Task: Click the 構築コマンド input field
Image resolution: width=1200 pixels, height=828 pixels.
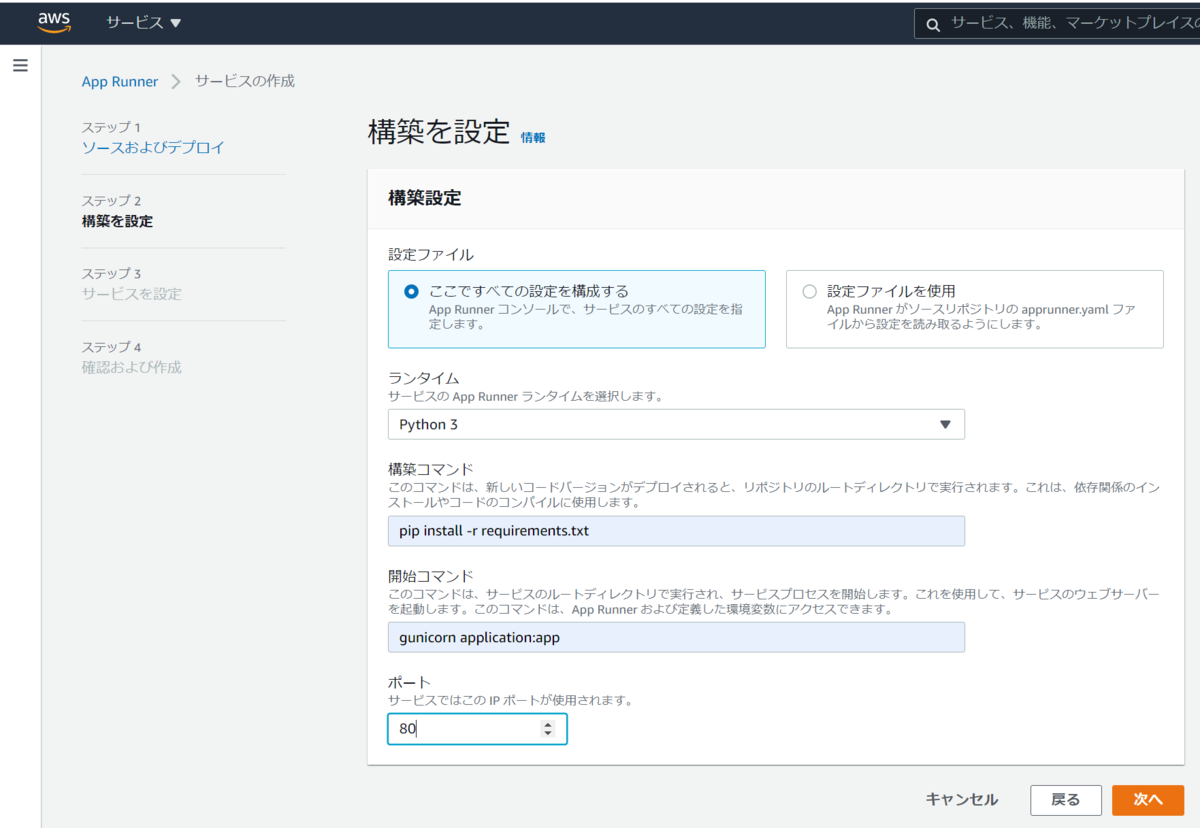Action: click(x=676, y=531)
